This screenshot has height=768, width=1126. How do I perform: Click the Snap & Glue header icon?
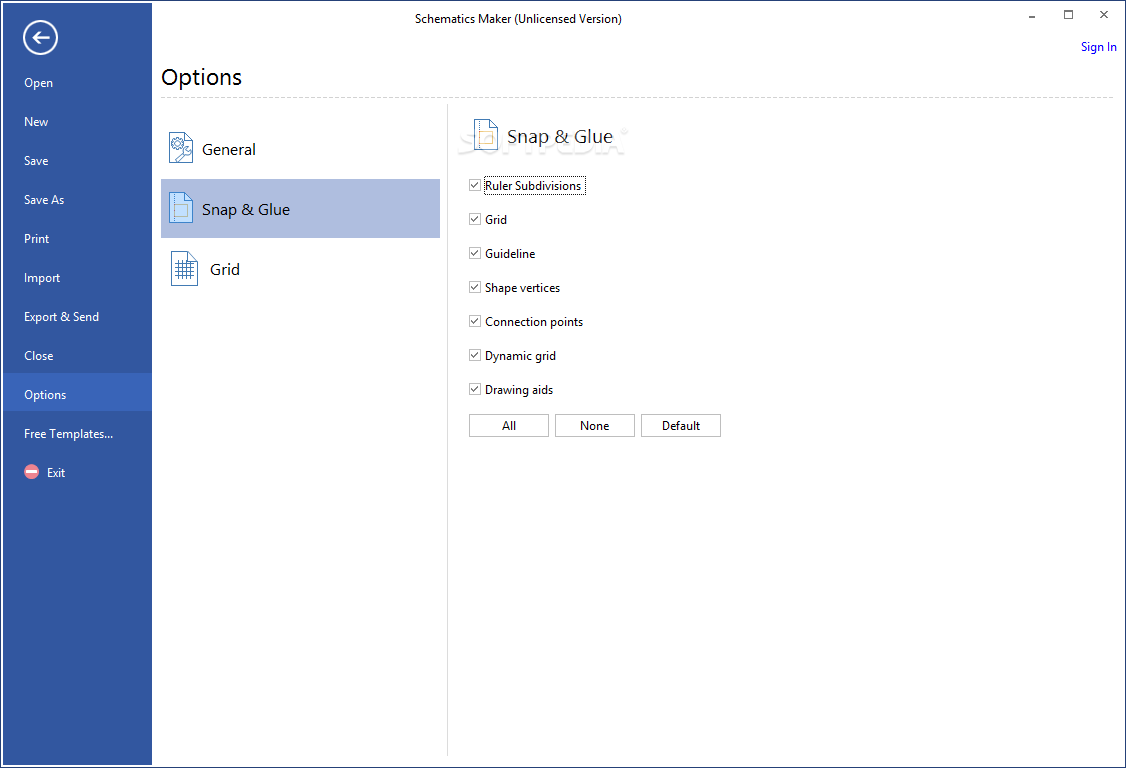(x=485, y=135)
